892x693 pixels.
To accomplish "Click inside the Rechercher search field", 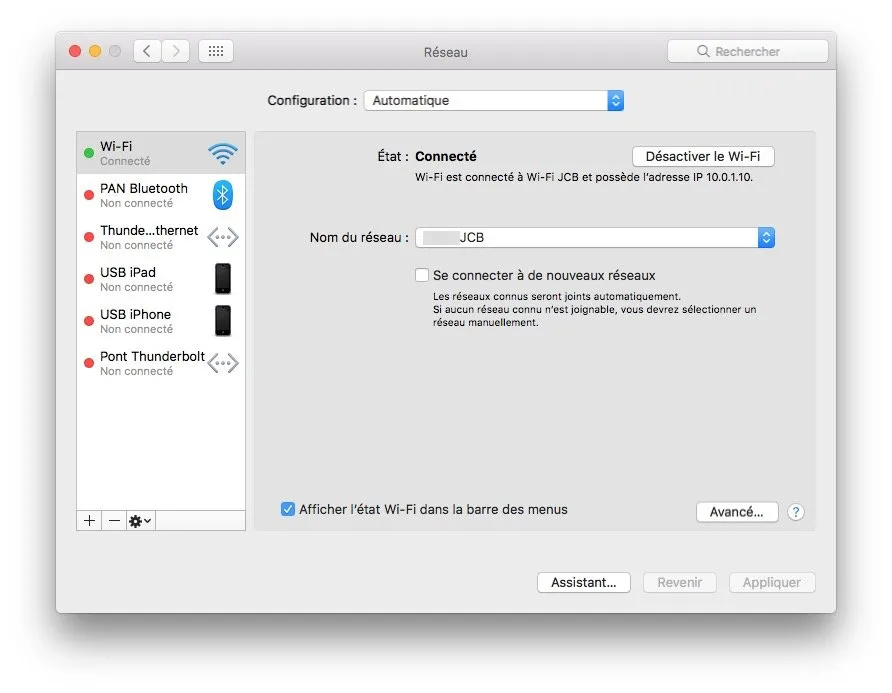I will pos(748,50).
